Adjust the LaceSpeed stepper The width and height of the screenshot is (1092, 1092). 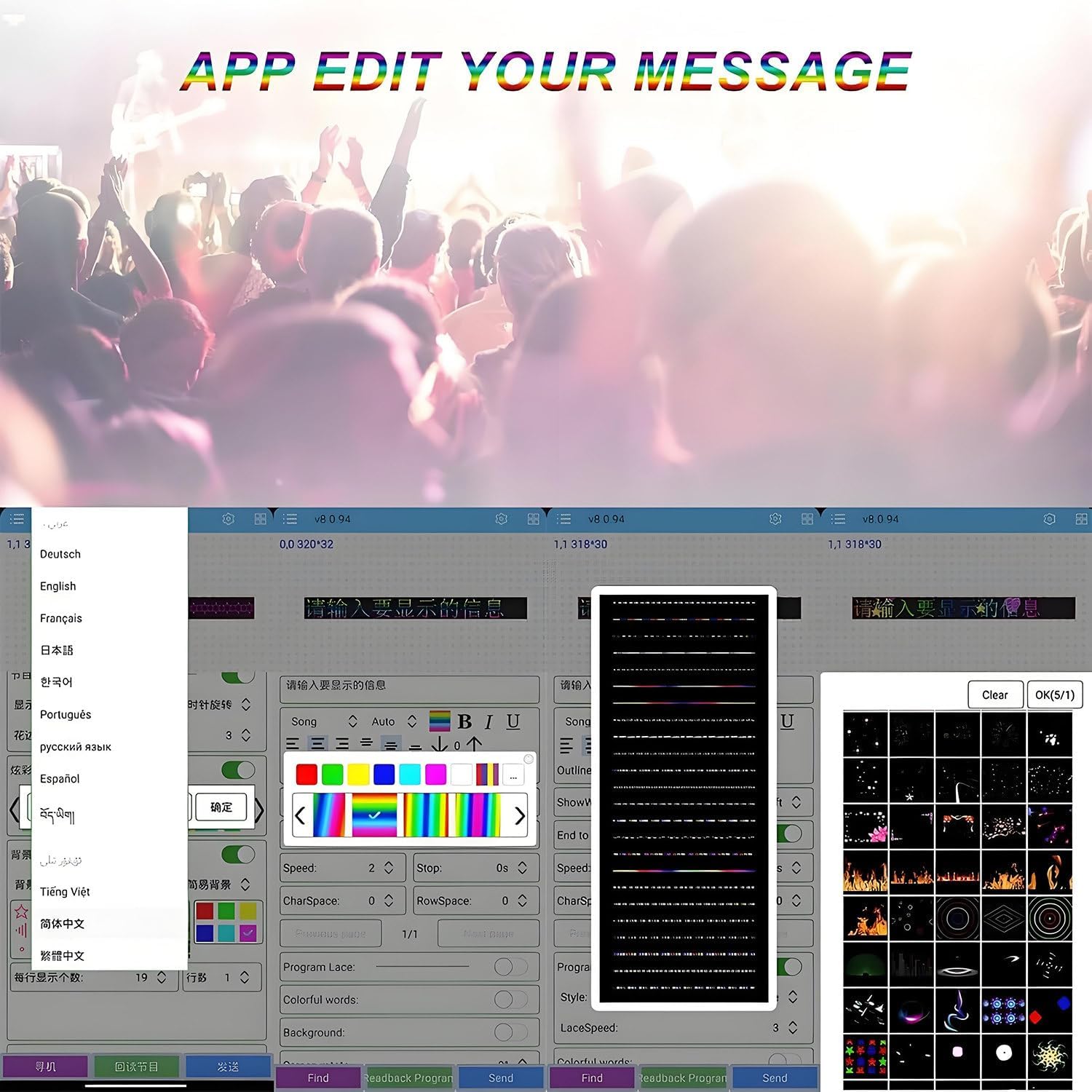pos(793,1027)
